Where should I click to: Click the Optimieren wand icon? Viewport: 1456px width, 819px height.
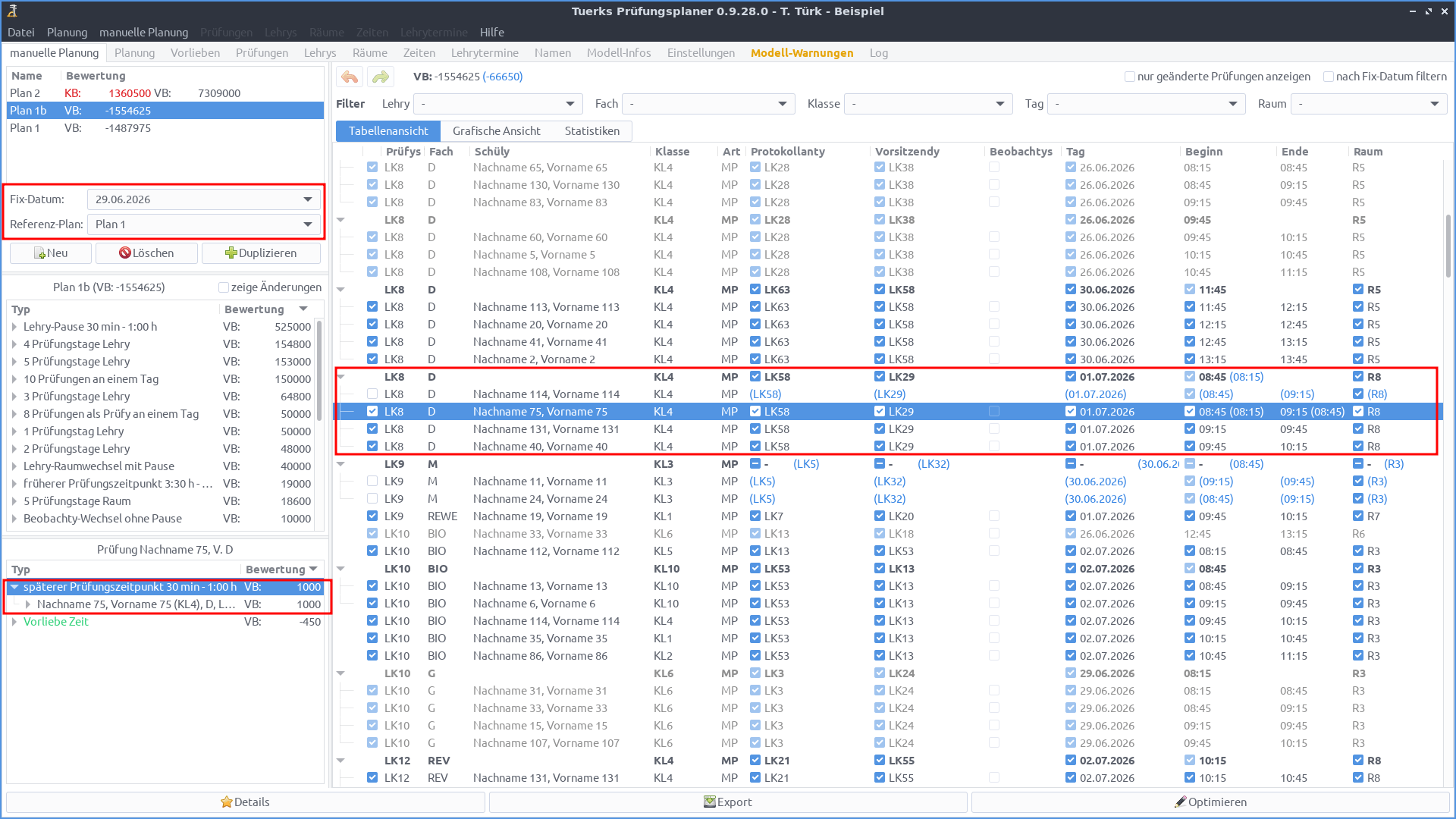[1181, 802]
